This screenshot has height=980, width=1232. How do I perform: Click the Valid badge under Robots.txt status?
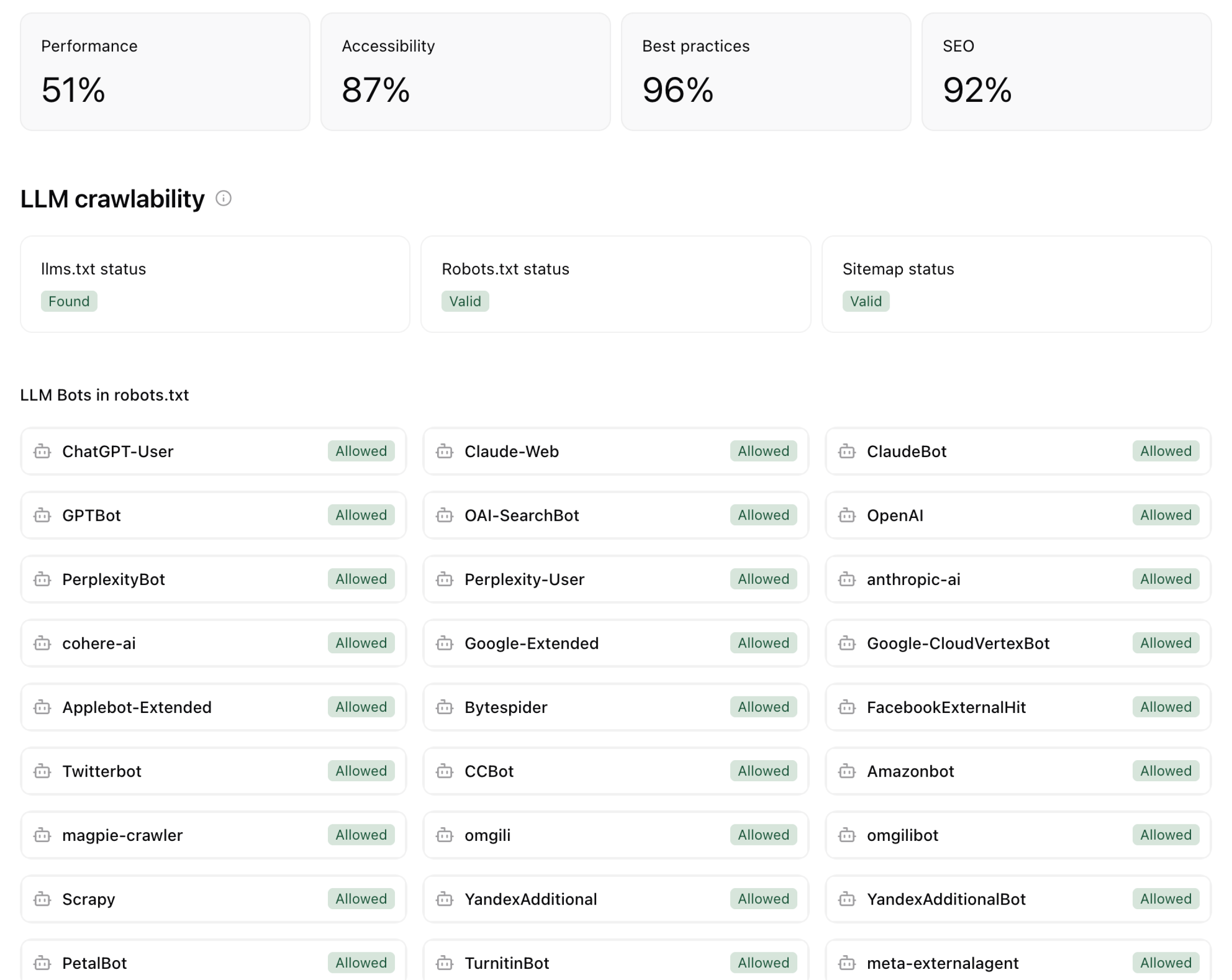[x=464, y=301]
